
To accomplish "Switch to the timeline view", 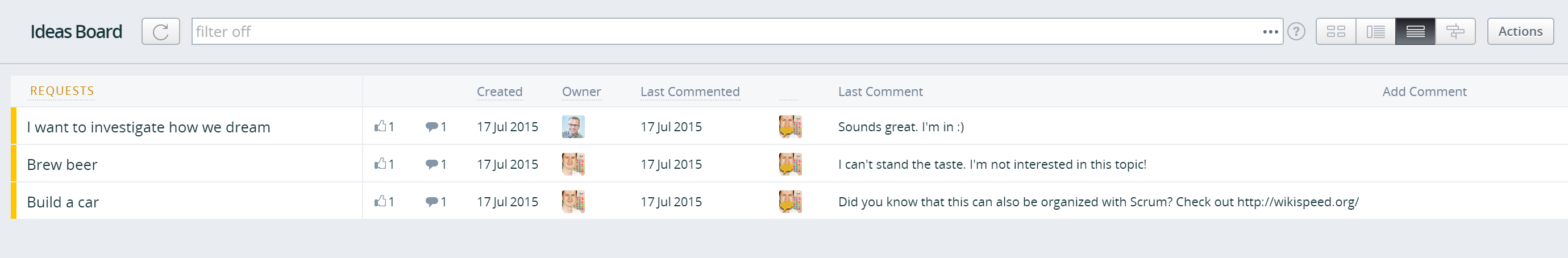I will pos(1455,31).
